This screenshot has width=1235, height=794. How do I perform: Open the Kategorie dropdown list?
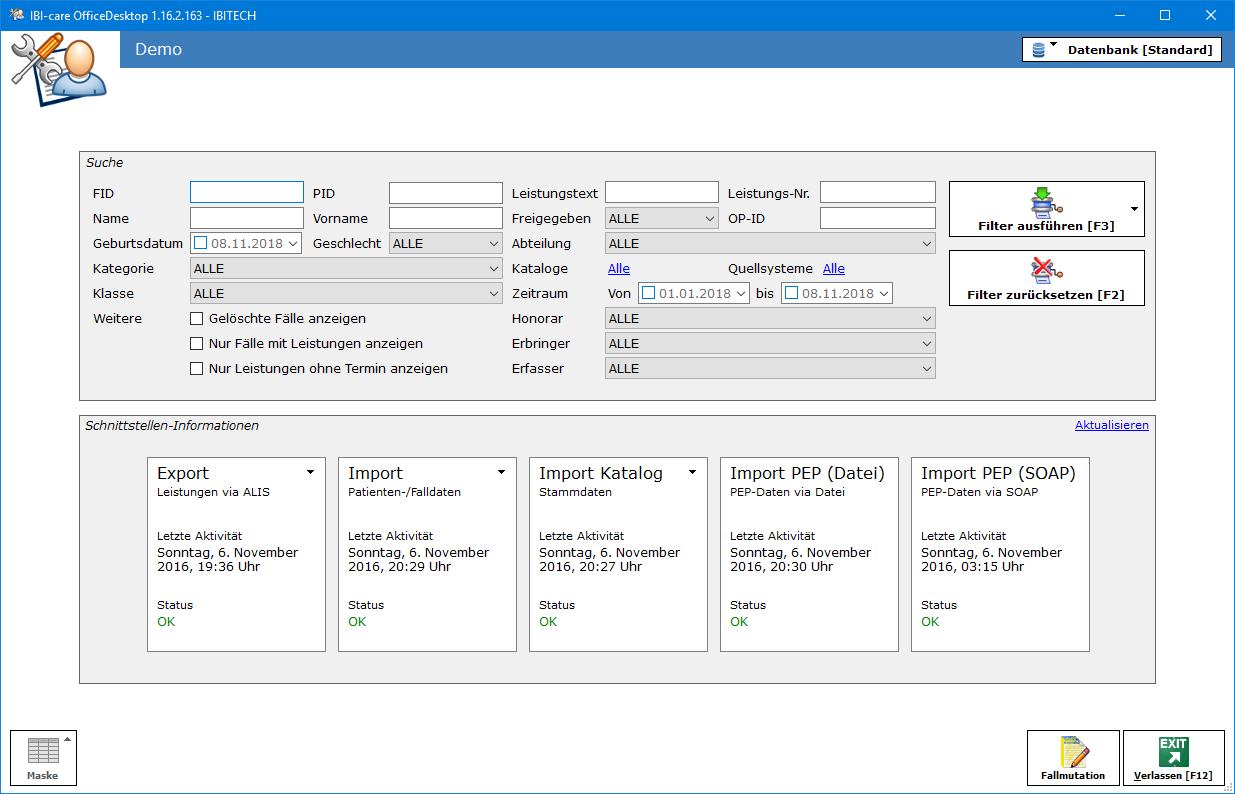[x=345, y=268]
